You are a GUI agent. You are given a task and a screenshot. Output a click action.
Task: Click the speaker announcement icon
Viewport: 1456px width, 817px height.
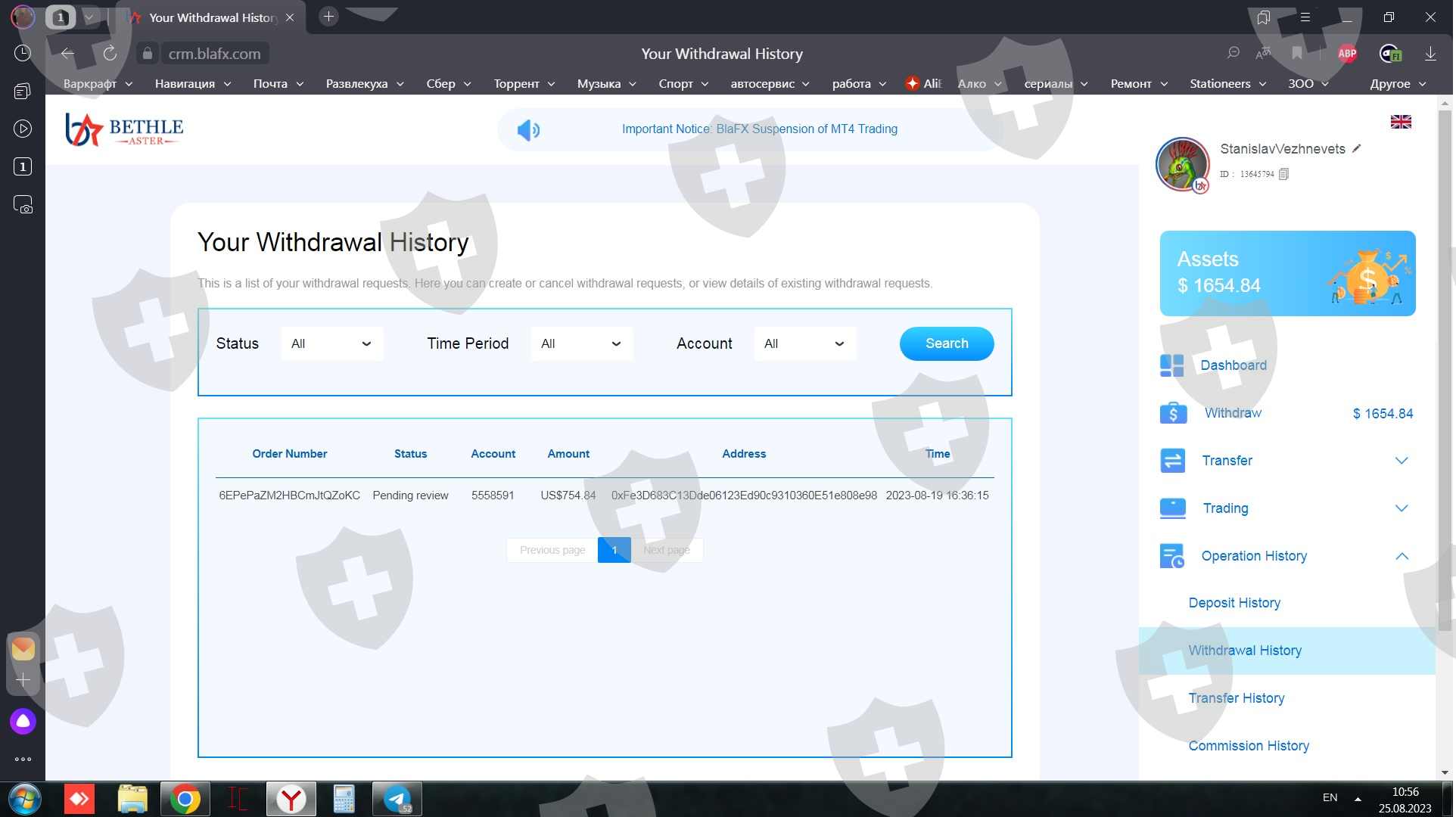(x=528, y=130)
